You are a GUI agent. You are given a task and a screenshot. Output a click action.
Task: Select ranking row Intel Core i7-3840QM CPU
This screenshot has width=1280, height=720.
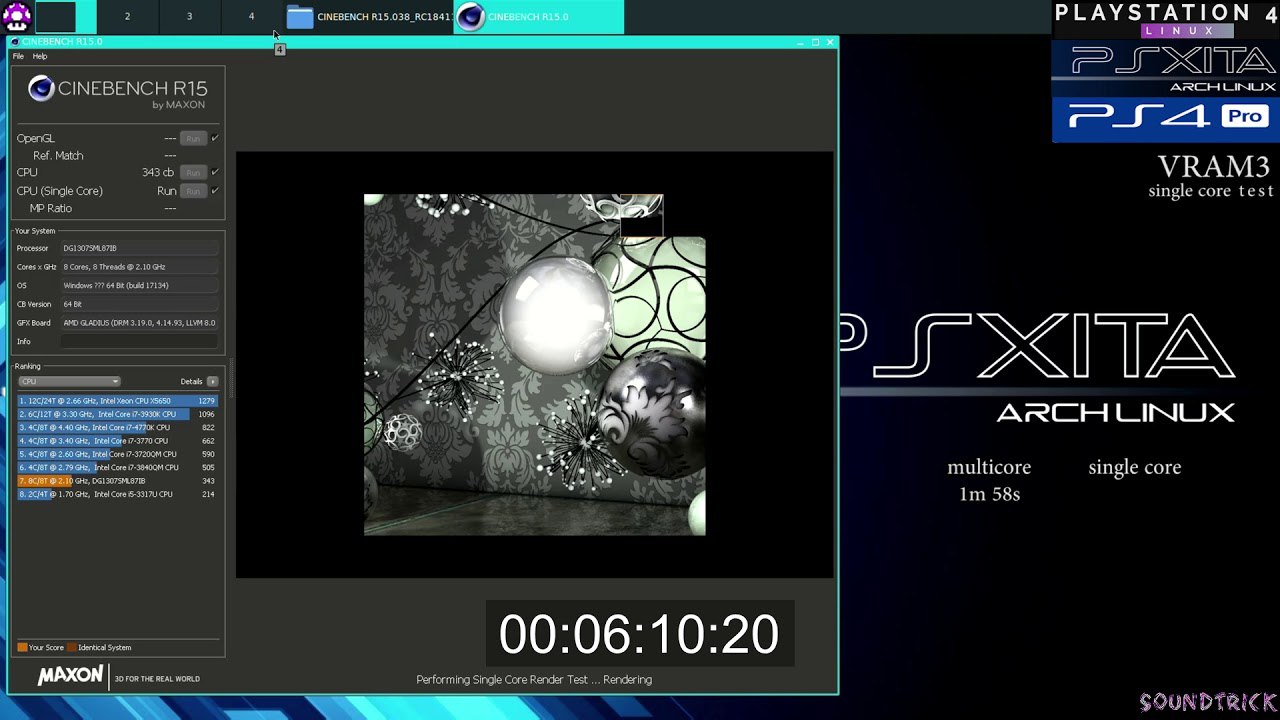point(117,467)
